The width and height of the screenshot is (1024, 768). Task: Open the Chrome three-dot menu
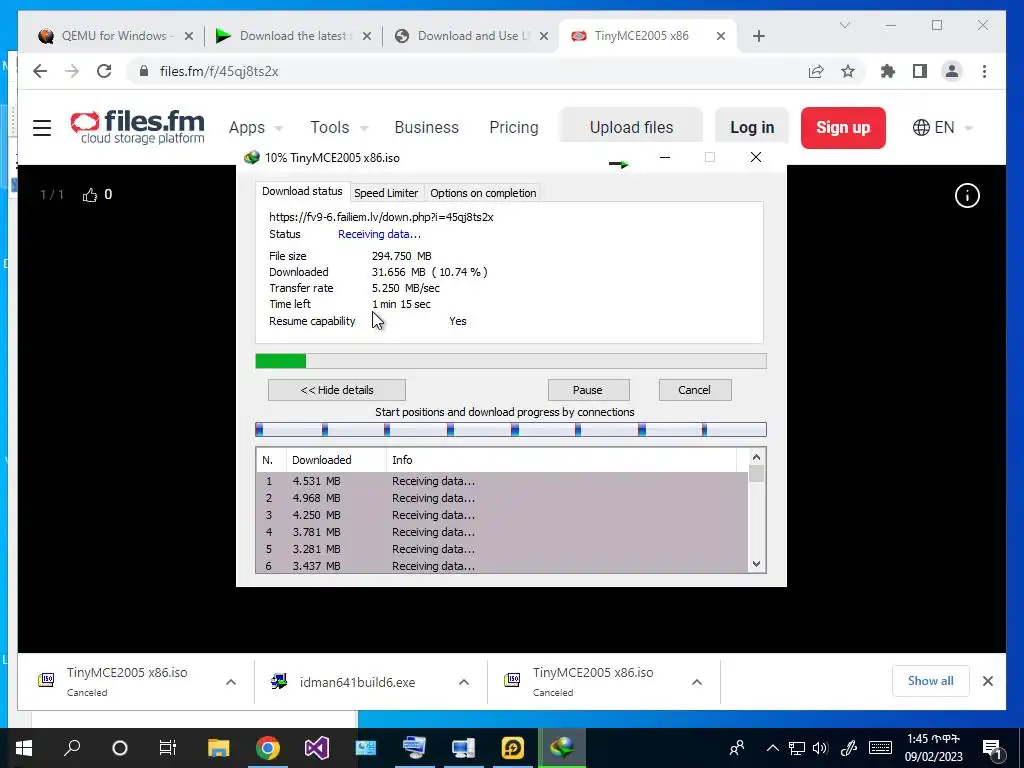[x=984, y=71]
